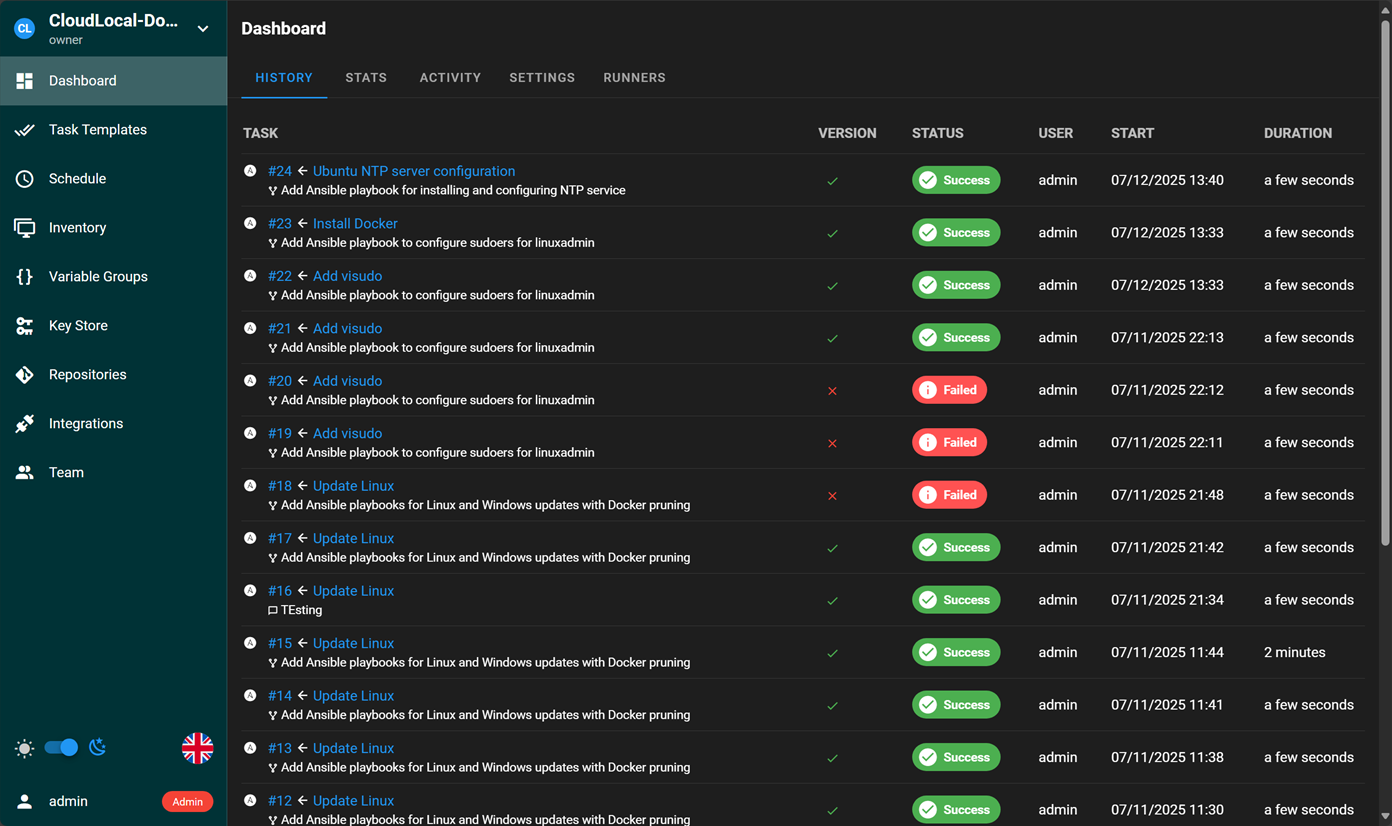Click the Task Templates double-check icon
The height and width of the screenshot is (826, 1392).
25,130
